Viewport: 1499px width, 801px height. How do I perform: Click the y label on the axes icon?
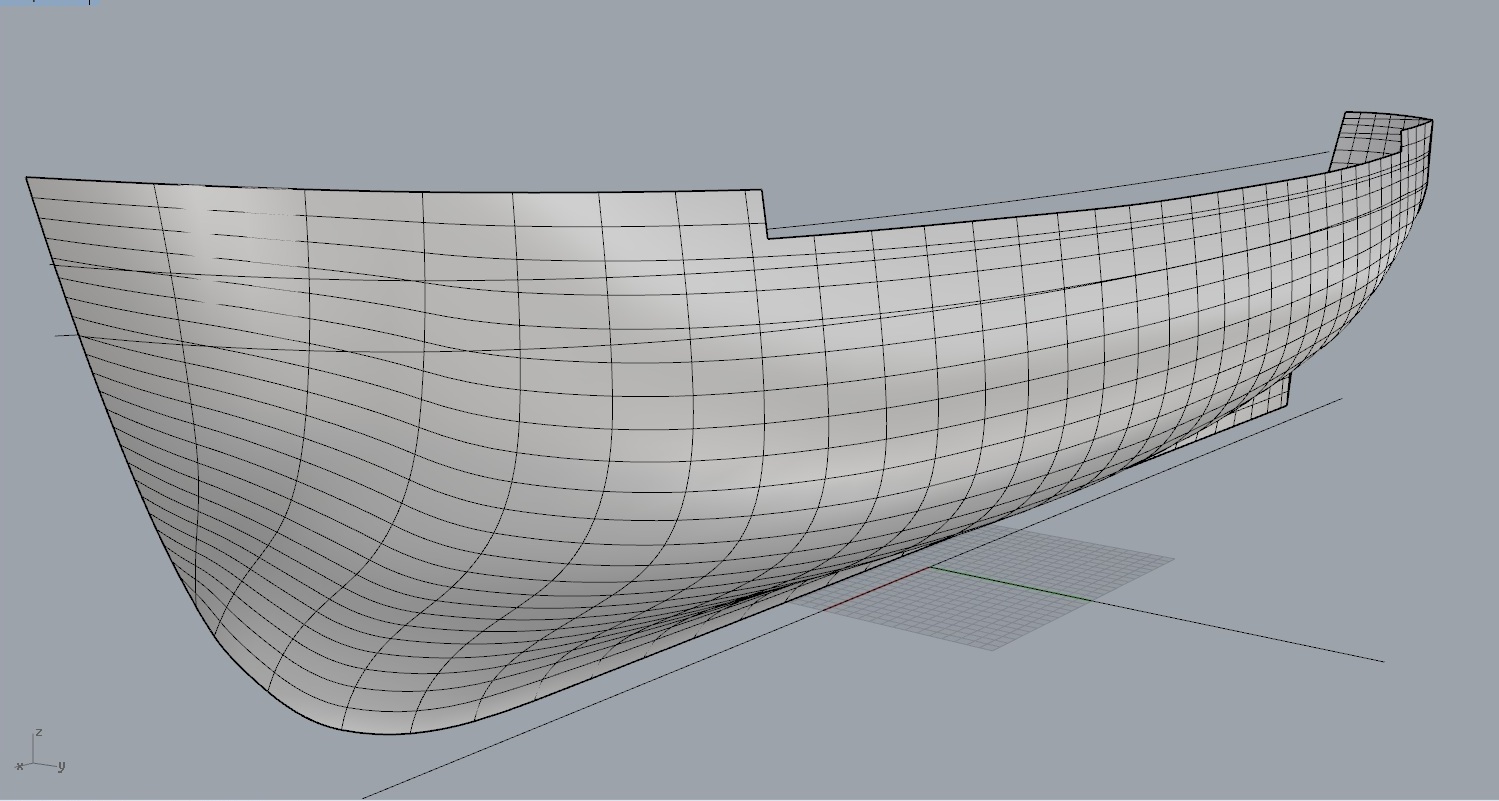click(x=61, y=766)
